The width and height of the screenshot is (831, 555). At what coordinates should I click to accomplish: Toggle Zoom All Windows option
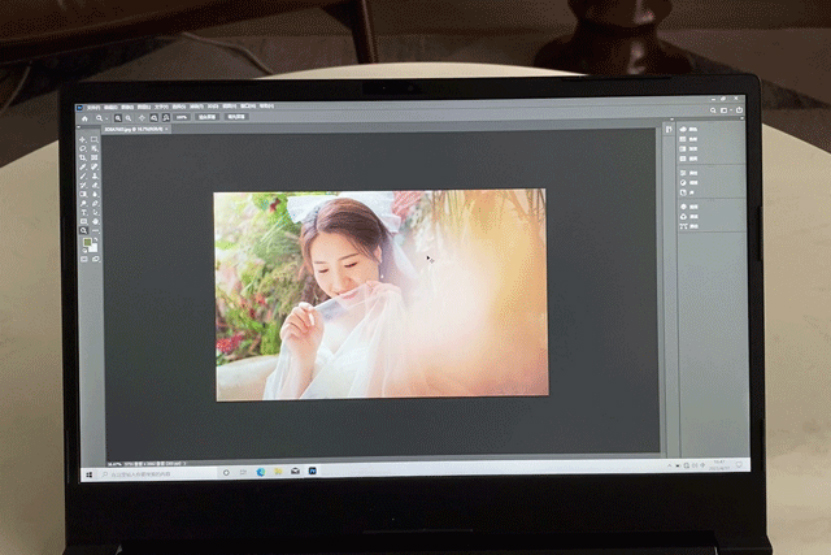coord(154,118)
